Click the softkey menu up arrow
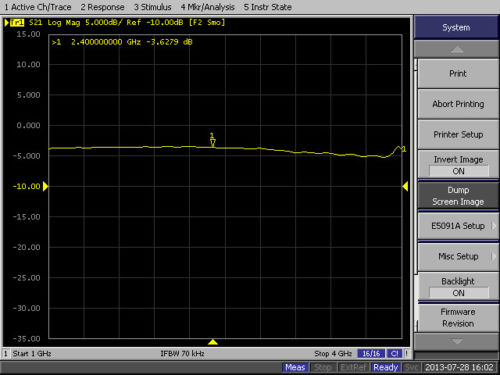 point(456,49)
